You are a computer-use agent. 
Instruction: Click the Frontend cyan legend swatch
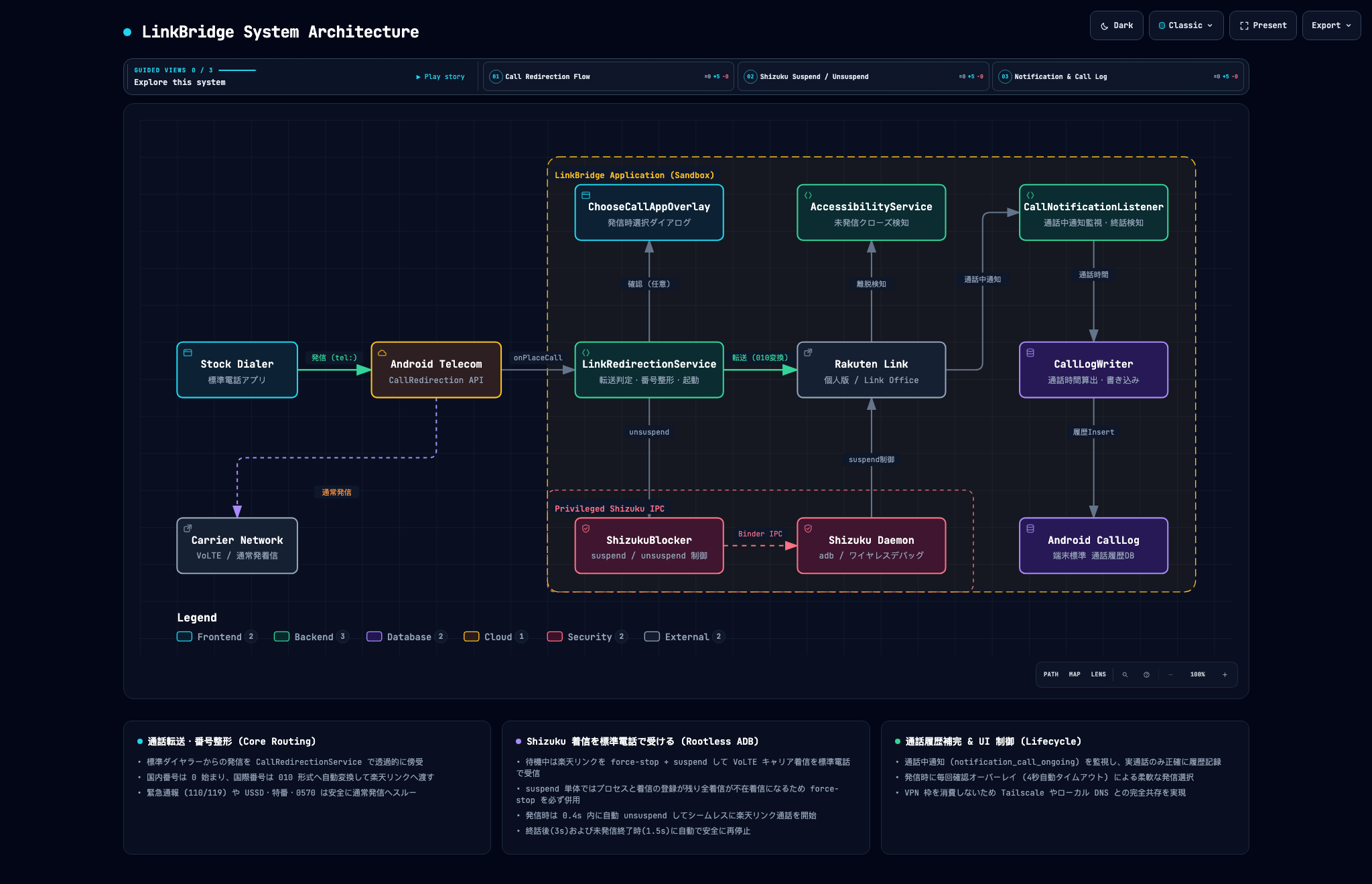184,637
